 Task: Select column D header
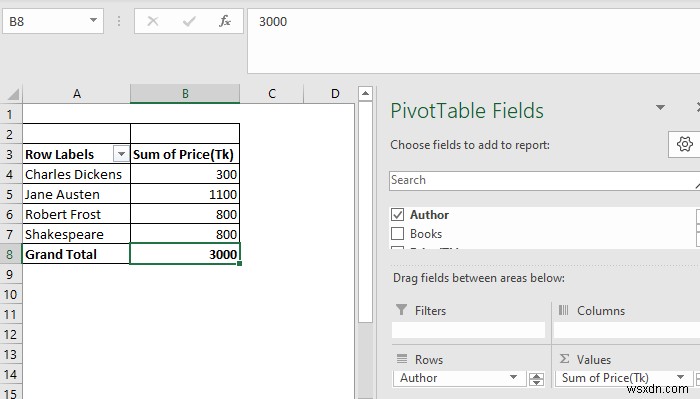pos(335,94)
